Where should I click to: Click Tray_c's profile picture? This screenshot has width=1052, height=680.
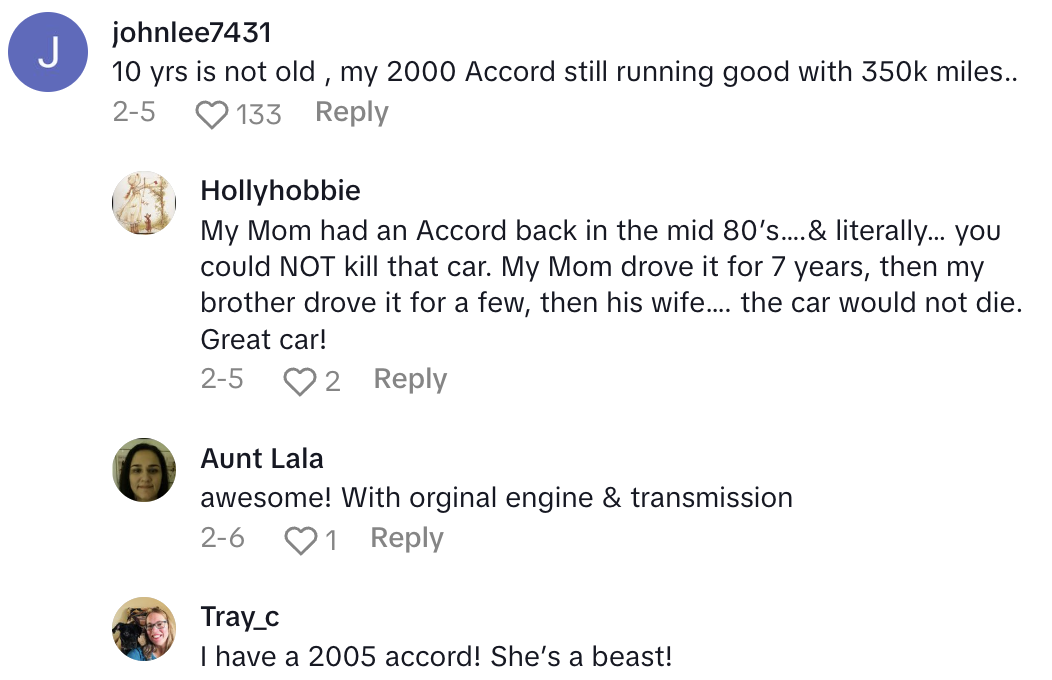point(144,629)
